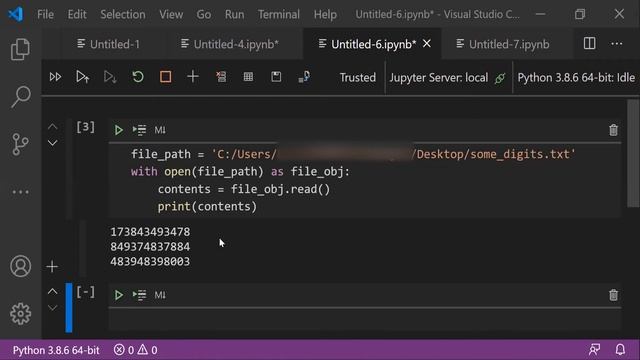Open feedback icon in status bar
The height and width of the screenshot is (360, 640).
[x=594, y=349]
